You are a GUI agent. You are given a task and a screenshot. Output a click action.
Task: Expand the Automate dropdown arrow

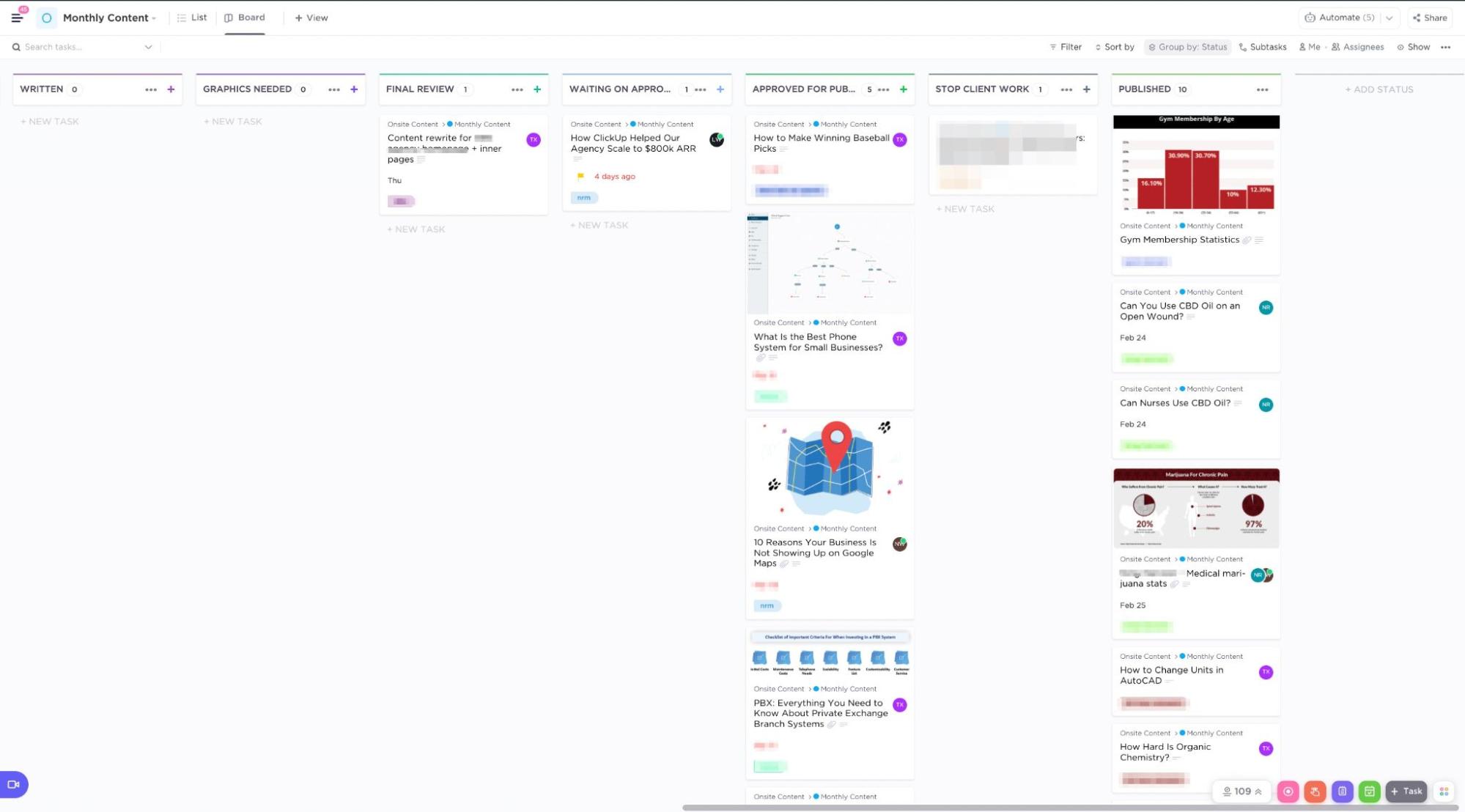pos(1389,18)
